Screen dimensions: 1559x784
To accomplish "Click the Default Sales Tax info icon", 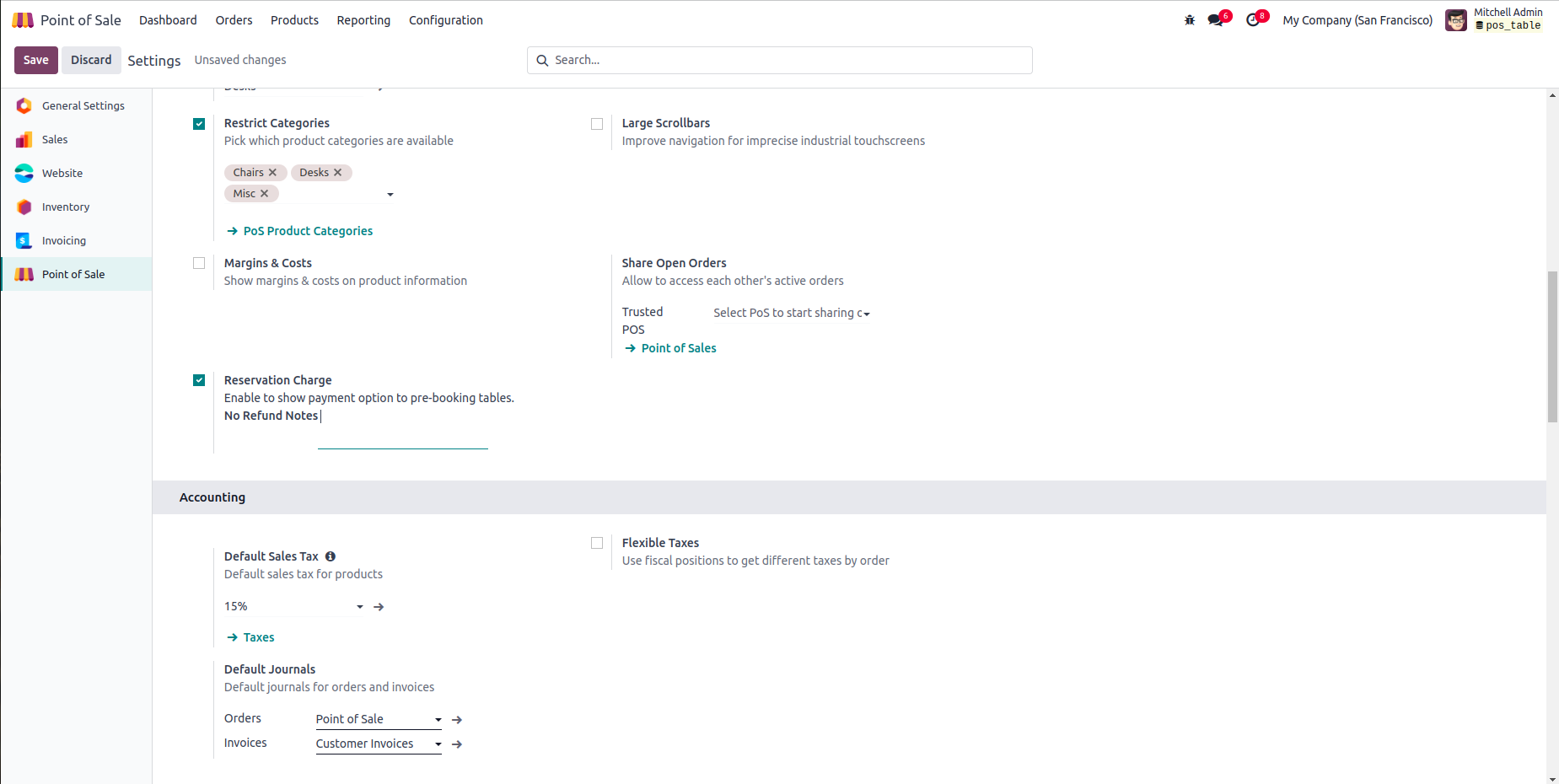I will (331, 556).
